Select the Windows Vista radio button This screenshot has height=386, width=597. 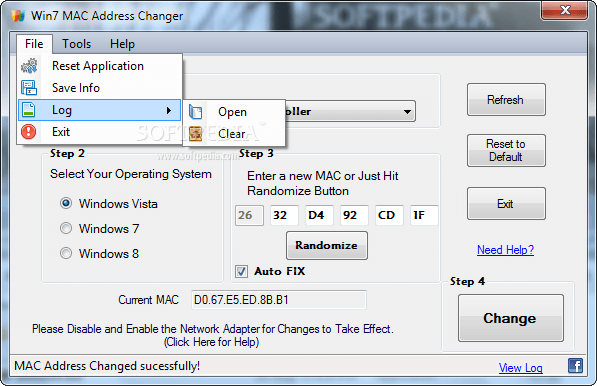66,203
